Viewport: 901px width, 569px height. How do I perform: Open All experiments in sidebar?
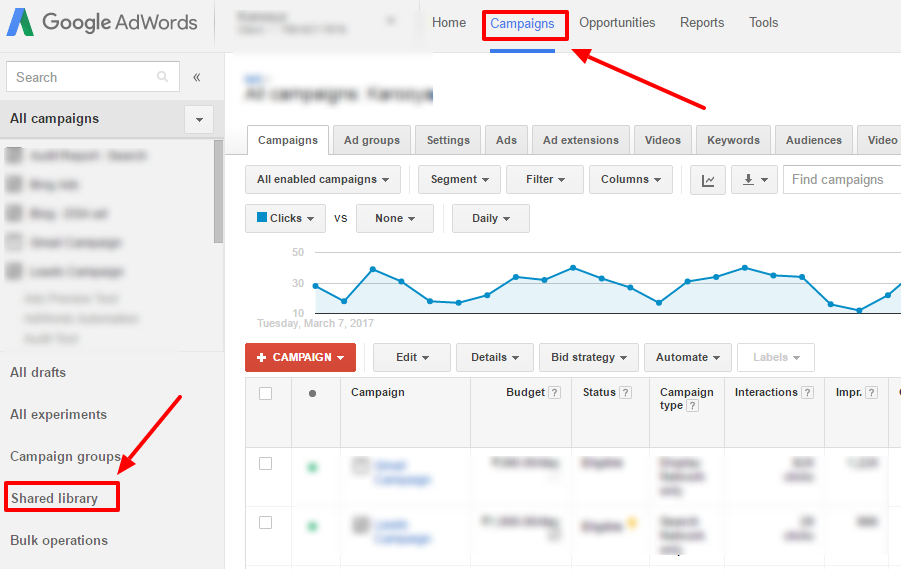(x=59, y=414)
